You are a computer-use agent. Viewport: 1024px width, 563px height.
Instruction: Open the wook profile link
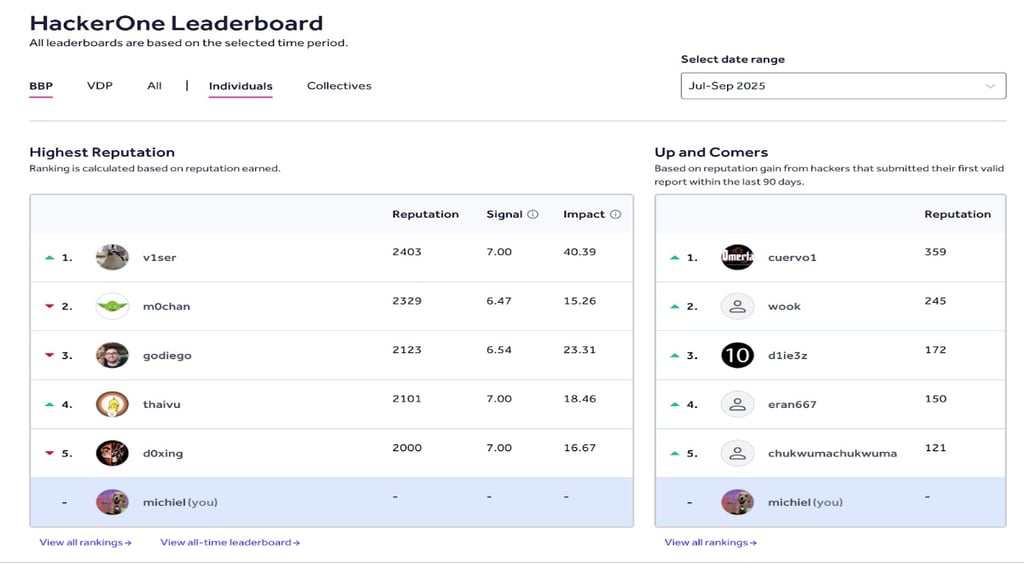click(784, 306)
